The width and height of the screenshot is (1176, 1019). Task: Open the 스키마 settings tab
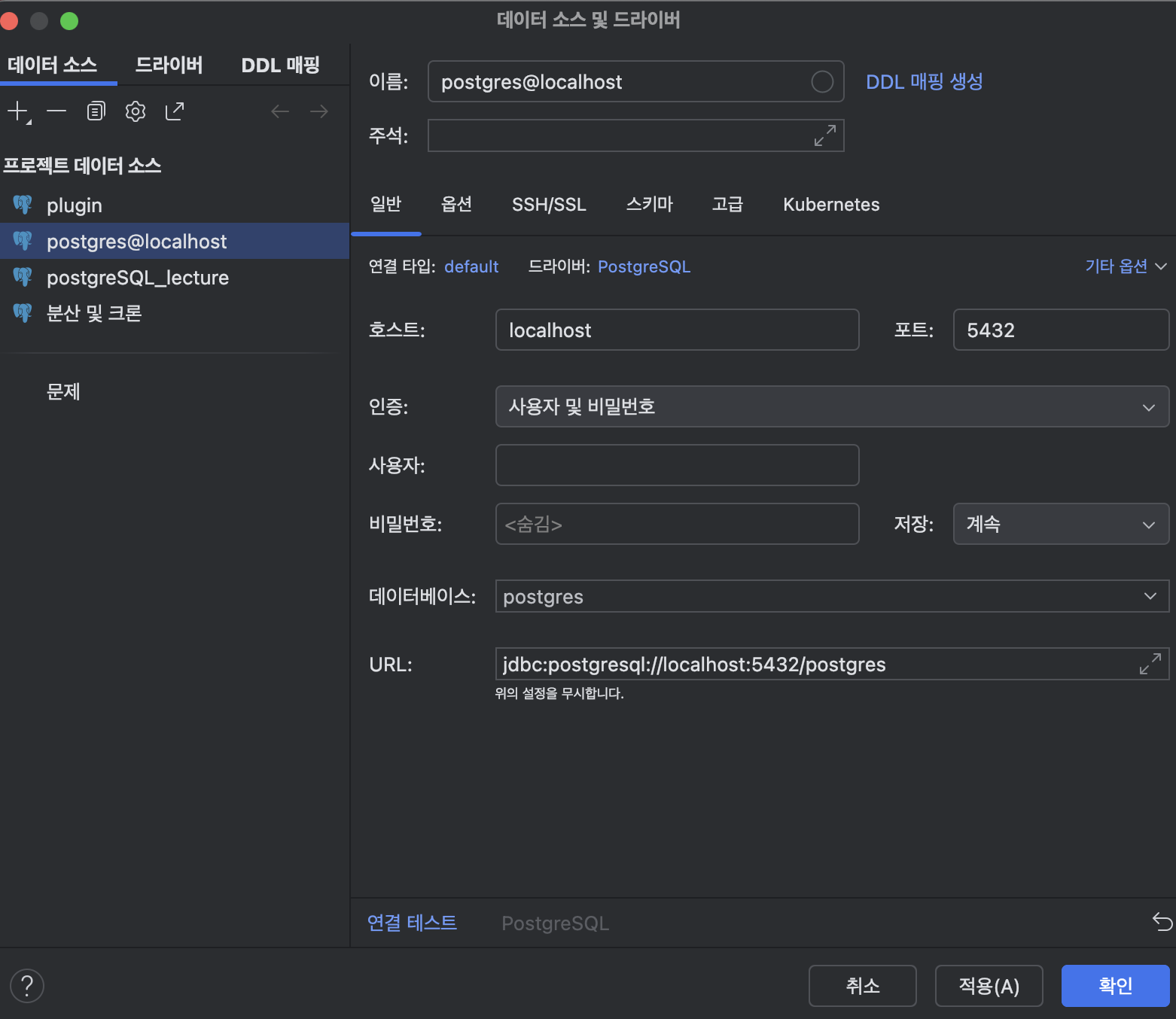(649, 204)
